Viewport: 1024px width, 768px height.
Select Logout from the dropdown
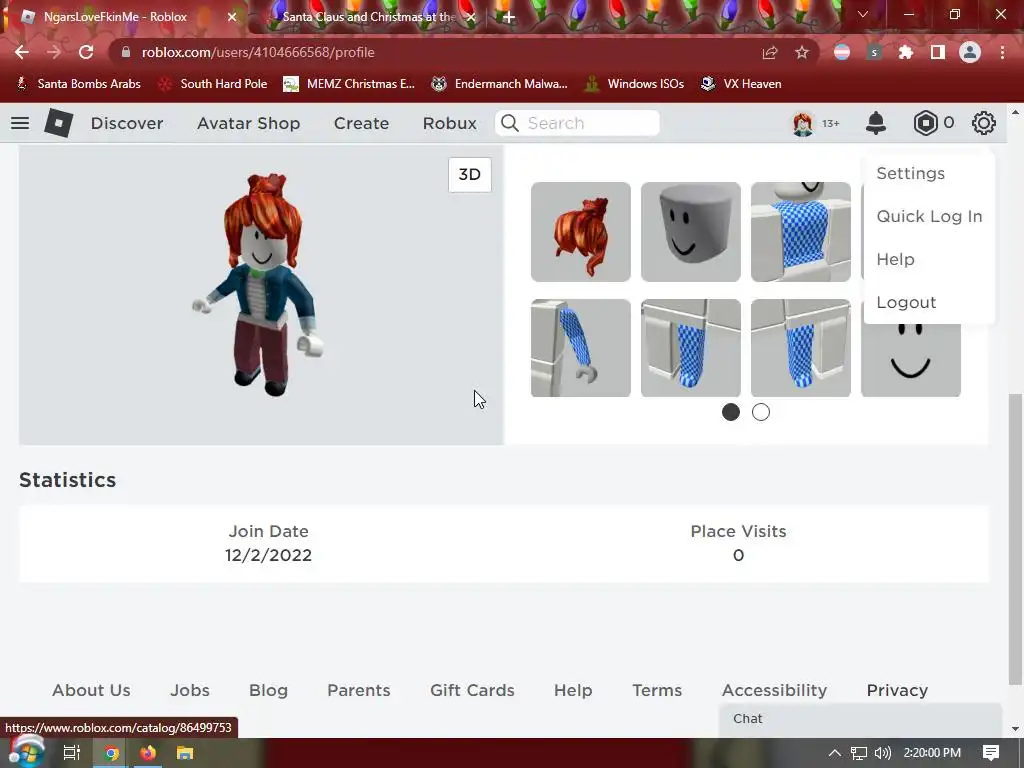click(x=906, y=302)
